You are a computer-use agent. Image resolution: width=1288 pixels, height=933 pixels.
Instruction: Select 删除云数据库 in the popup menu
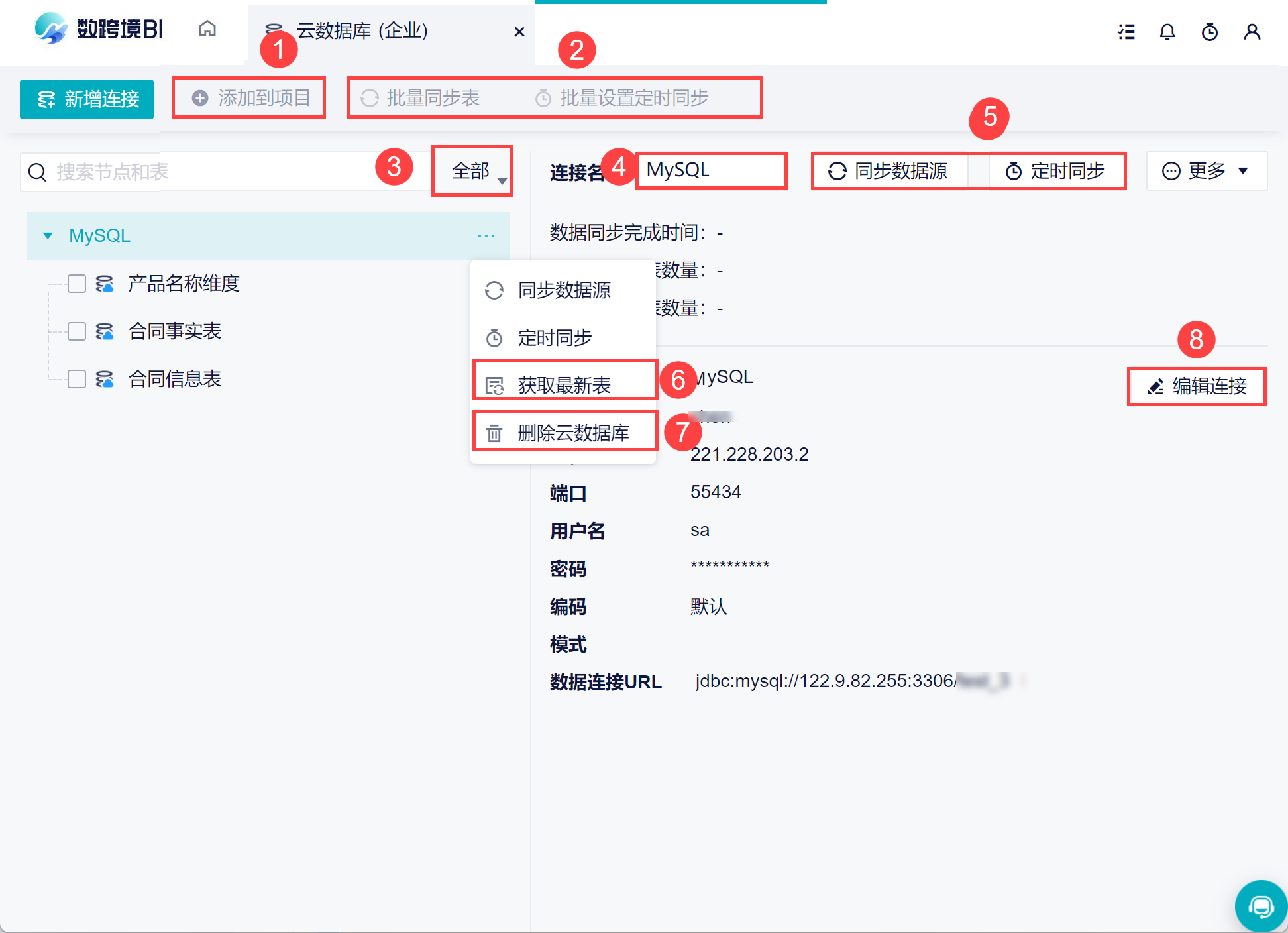coord(572,433)
